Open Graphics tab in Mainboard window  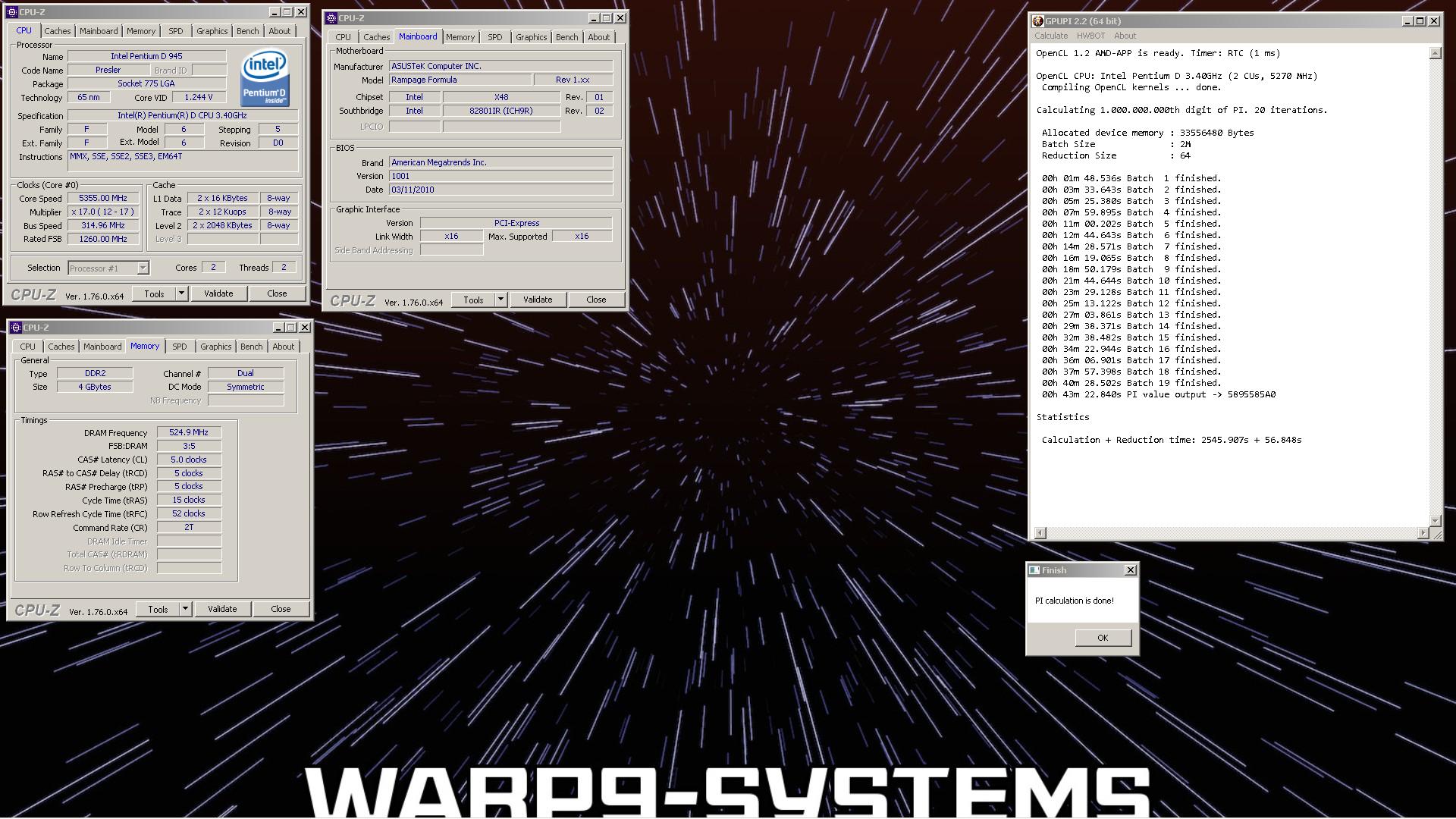(x=531, y=37)
